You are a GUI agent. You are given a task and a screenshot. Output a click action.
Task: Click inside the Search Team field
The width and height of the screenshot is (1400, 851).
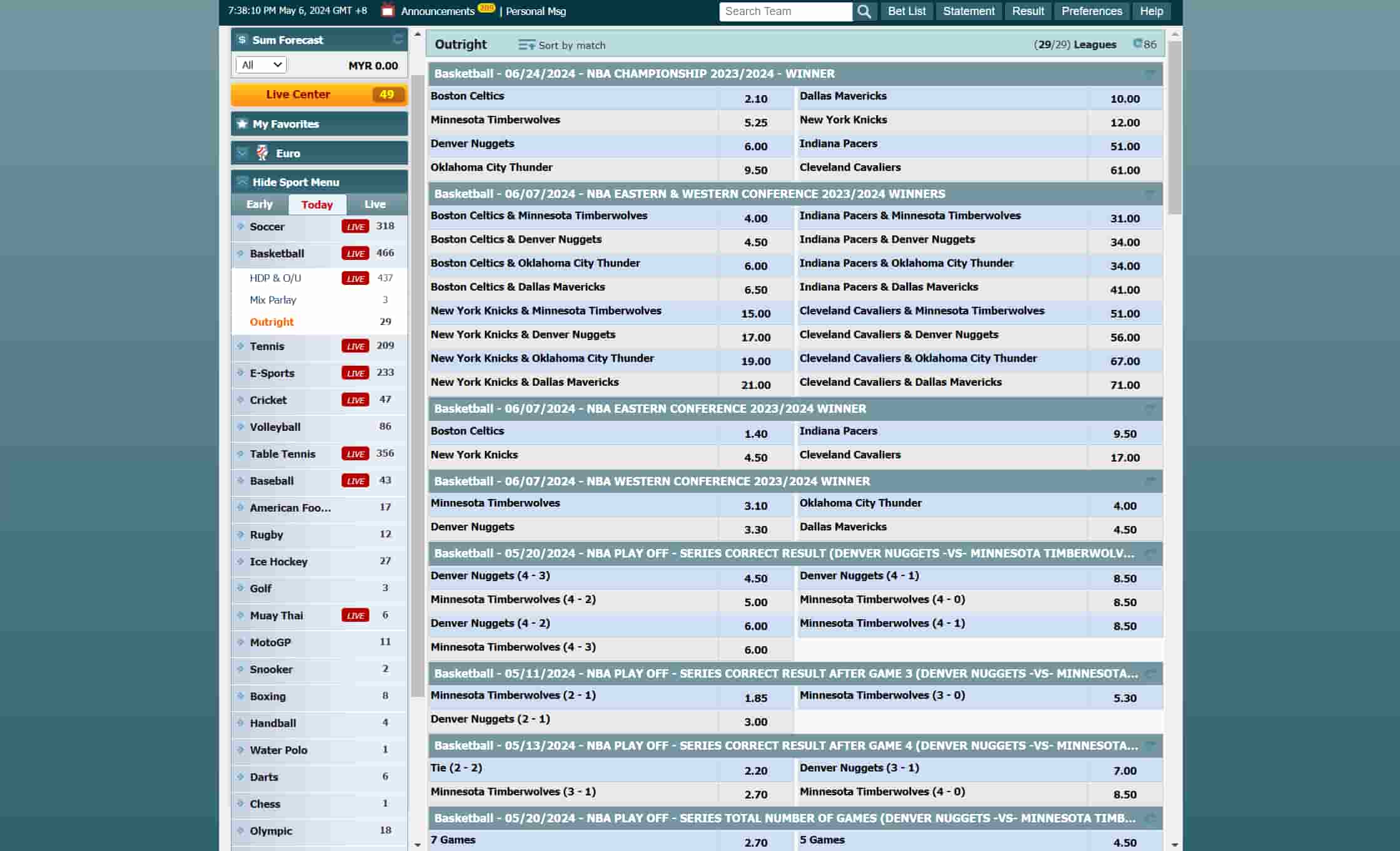click(785, 11)
